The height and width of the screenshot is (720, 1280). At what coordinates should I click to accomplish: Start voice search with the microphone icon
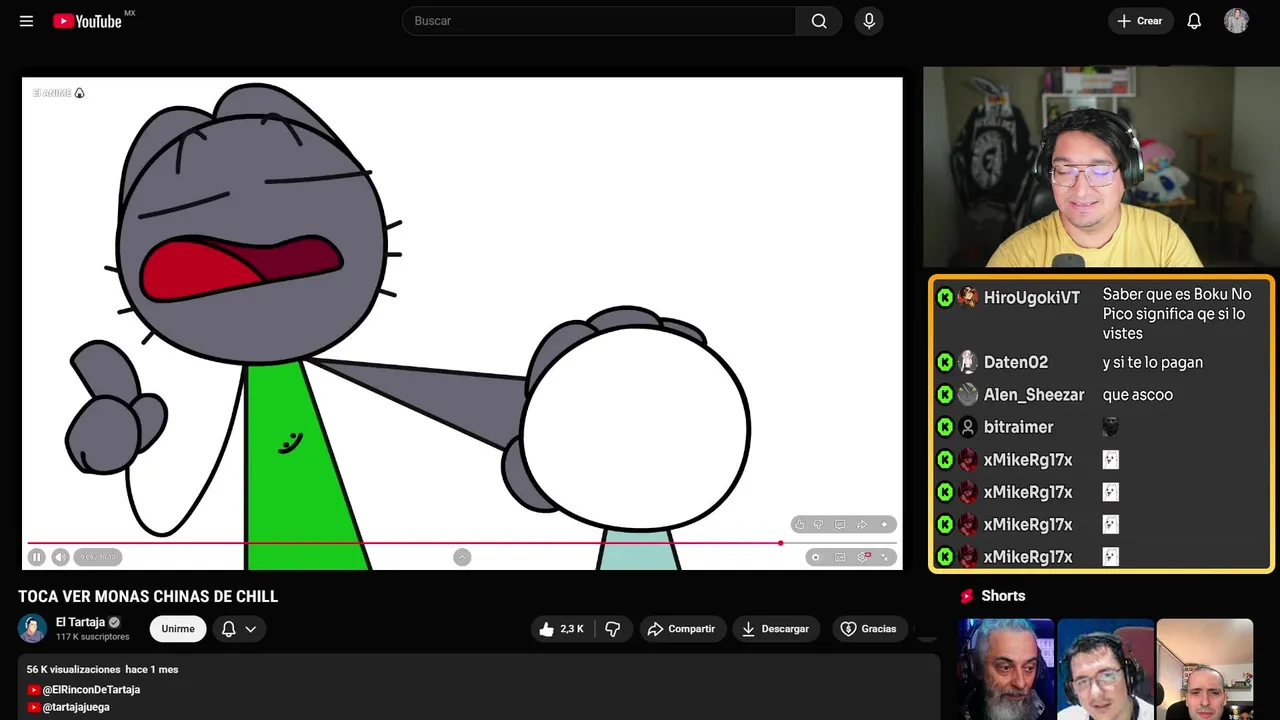[869, 21]
